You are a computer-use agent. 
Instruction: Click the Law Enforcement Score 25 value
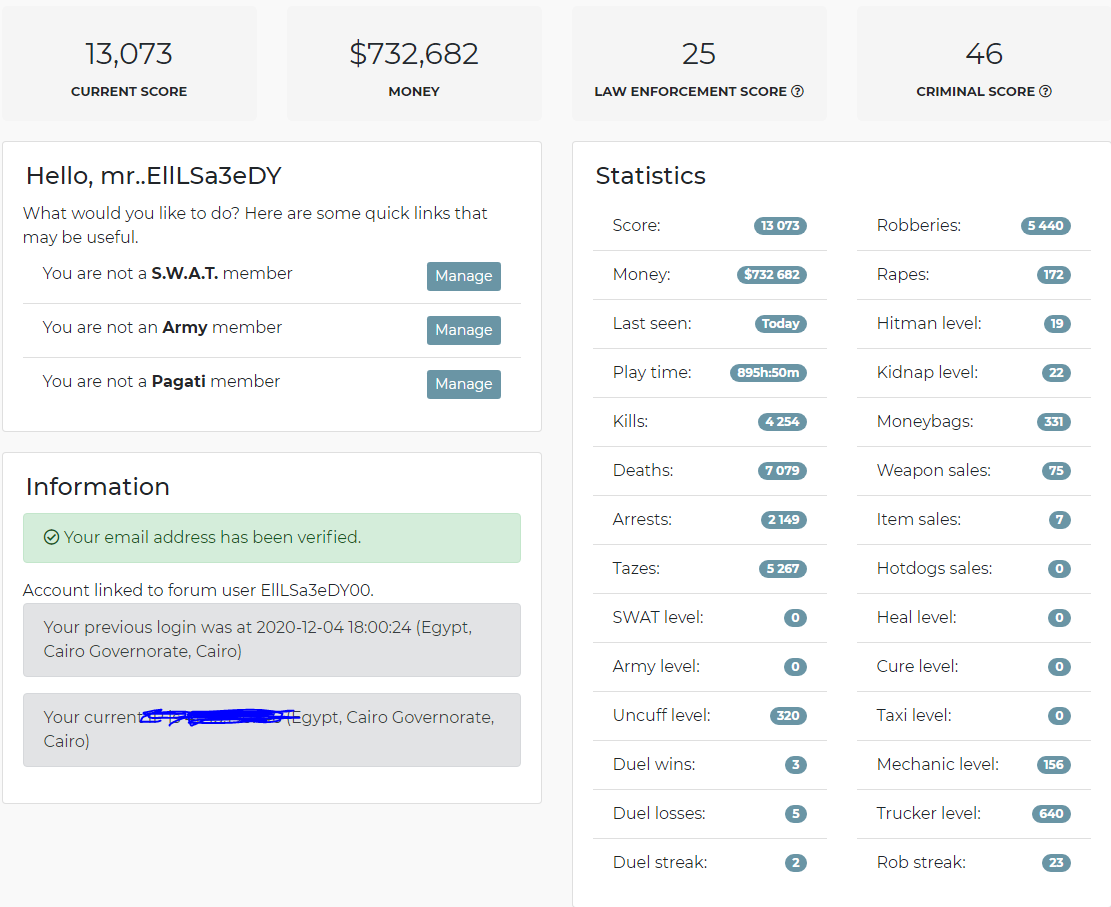pos(699,54)
